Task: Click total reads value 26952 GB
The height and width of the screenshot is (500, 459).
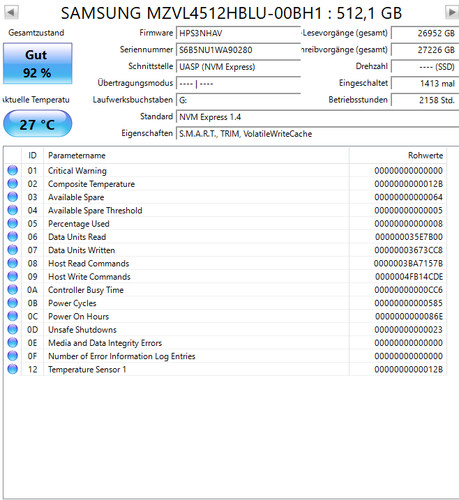Action: pyautogui.click(x=425, y=33)
